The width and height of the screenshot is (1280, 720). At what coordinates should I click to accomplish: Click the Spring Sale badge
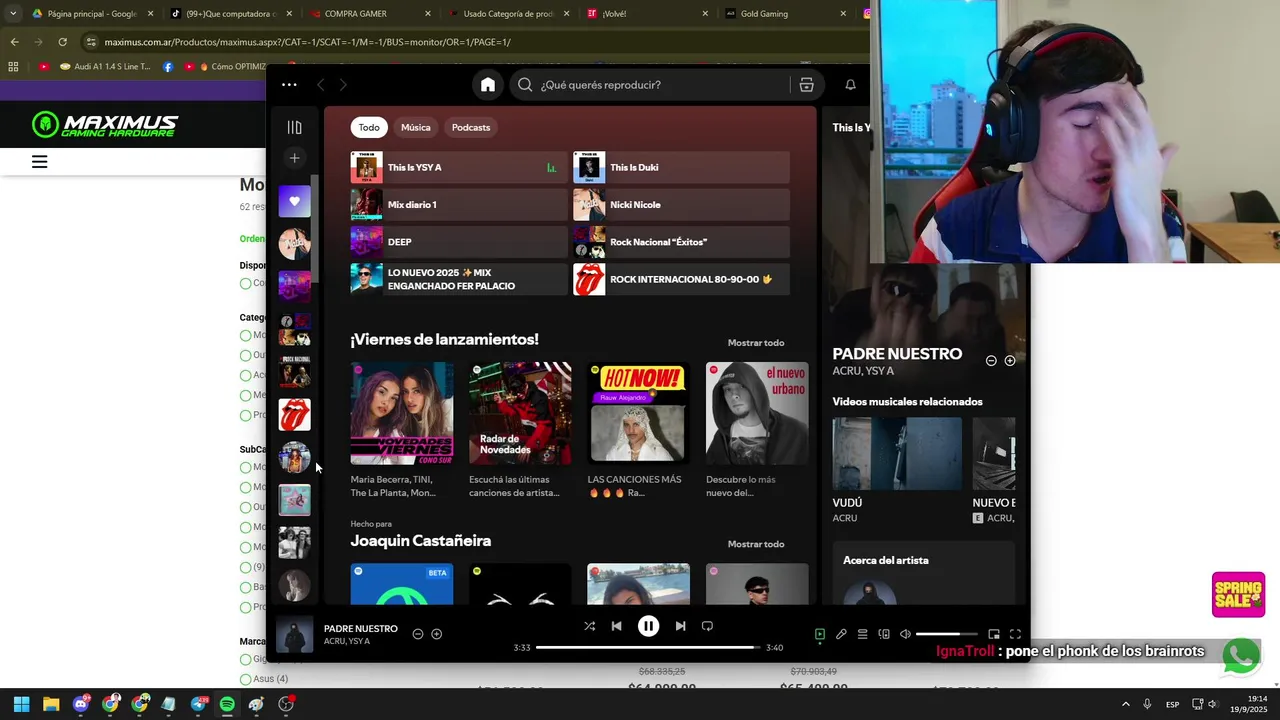(x=1238, y=595)
